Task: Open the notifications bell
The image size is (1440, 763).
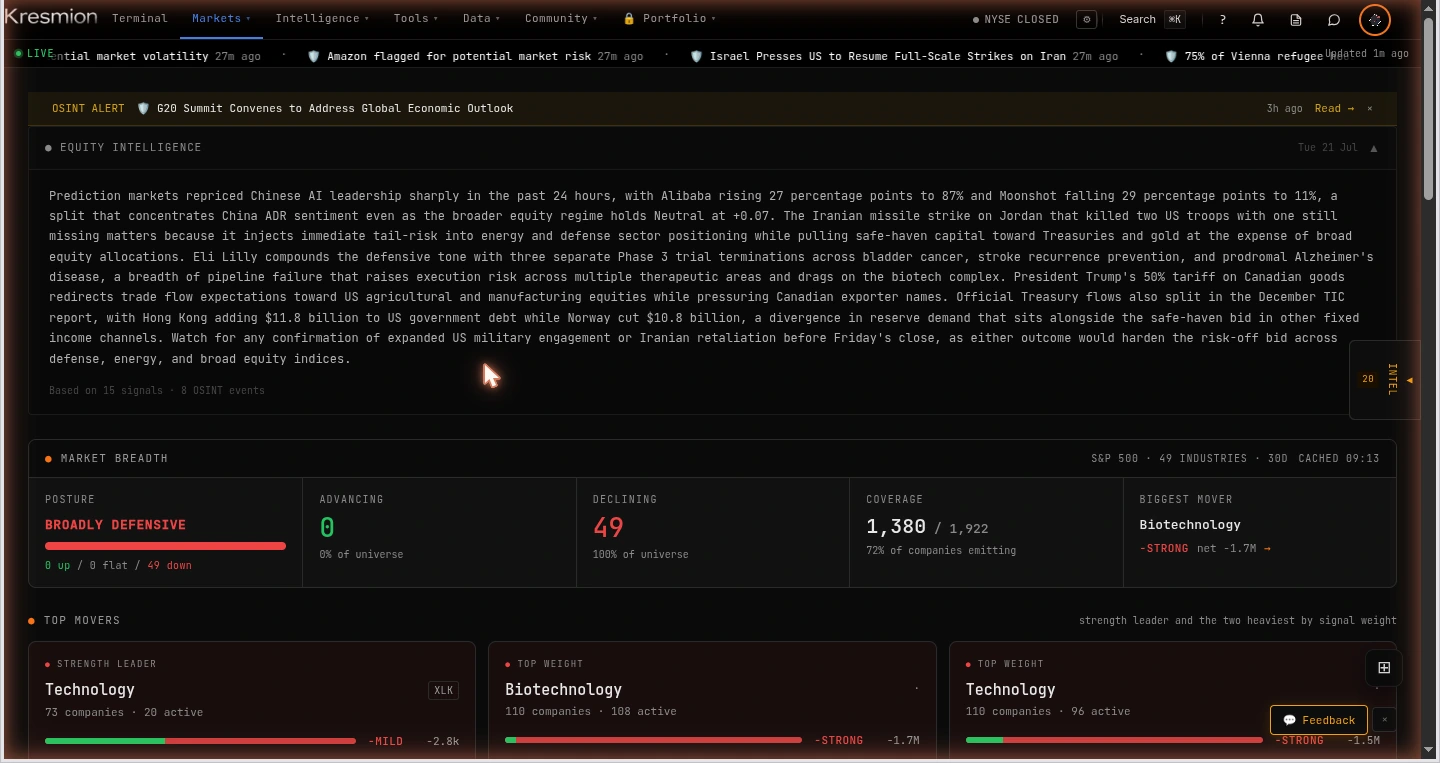Action: click(1258, 19)
